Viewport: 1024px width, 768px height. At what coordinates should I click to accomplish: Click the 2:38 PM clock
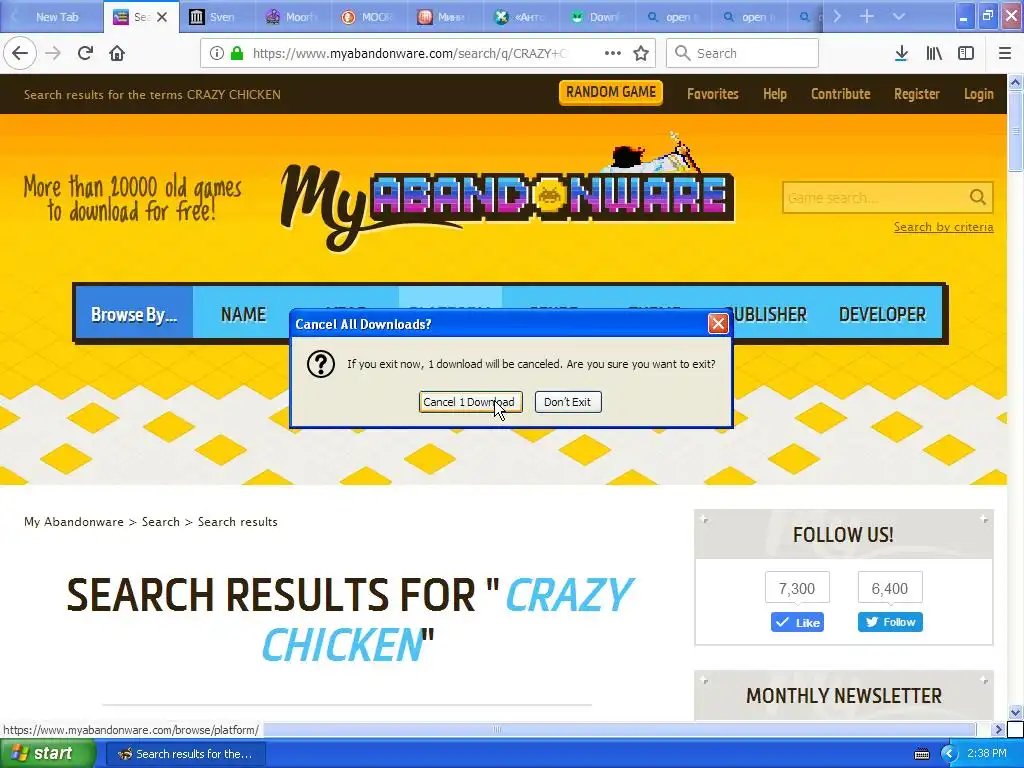(987, 754)
